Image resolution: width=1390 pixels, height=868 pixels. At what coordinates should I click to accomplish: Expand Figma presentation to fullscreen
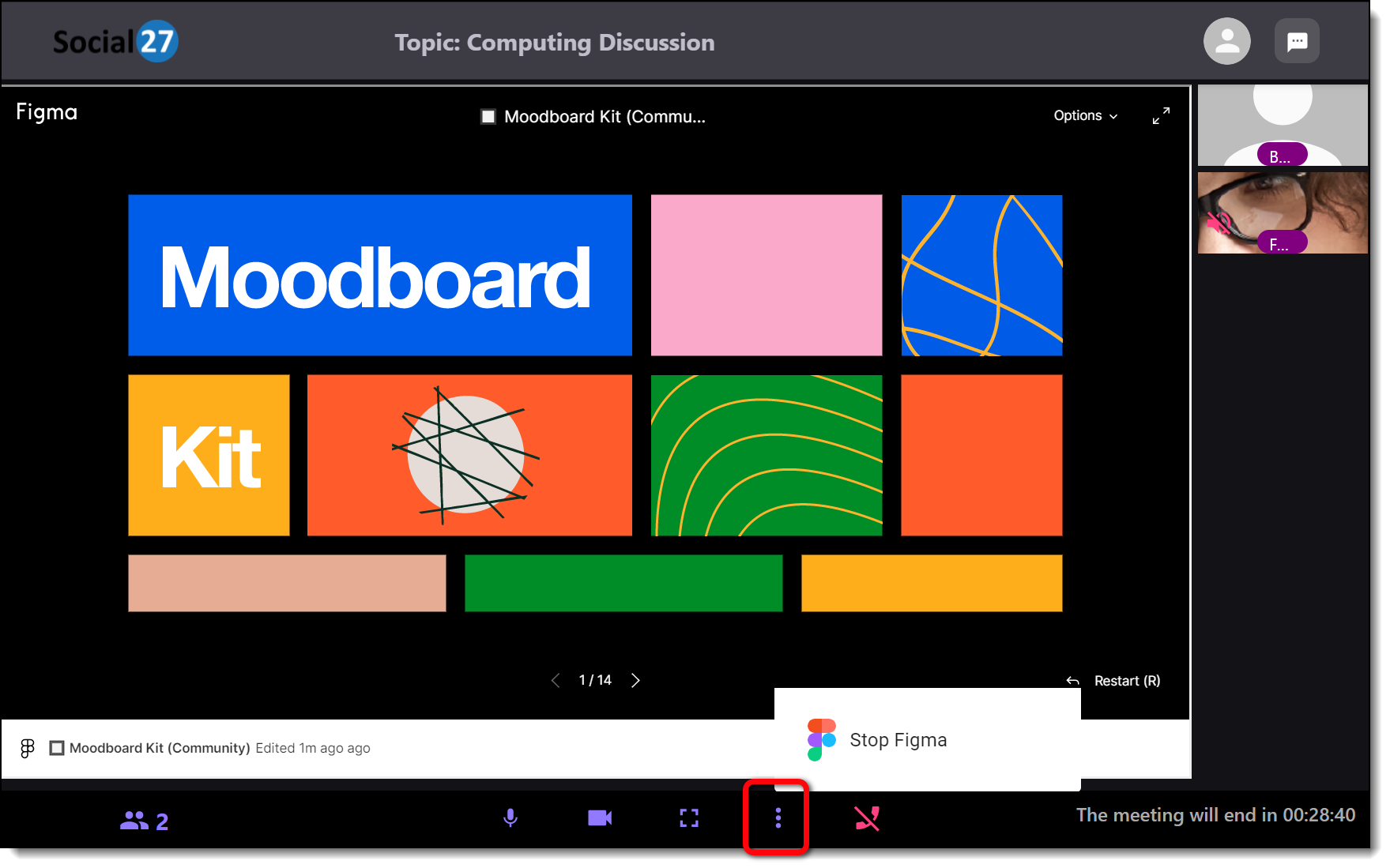(x=1160, y=116)
